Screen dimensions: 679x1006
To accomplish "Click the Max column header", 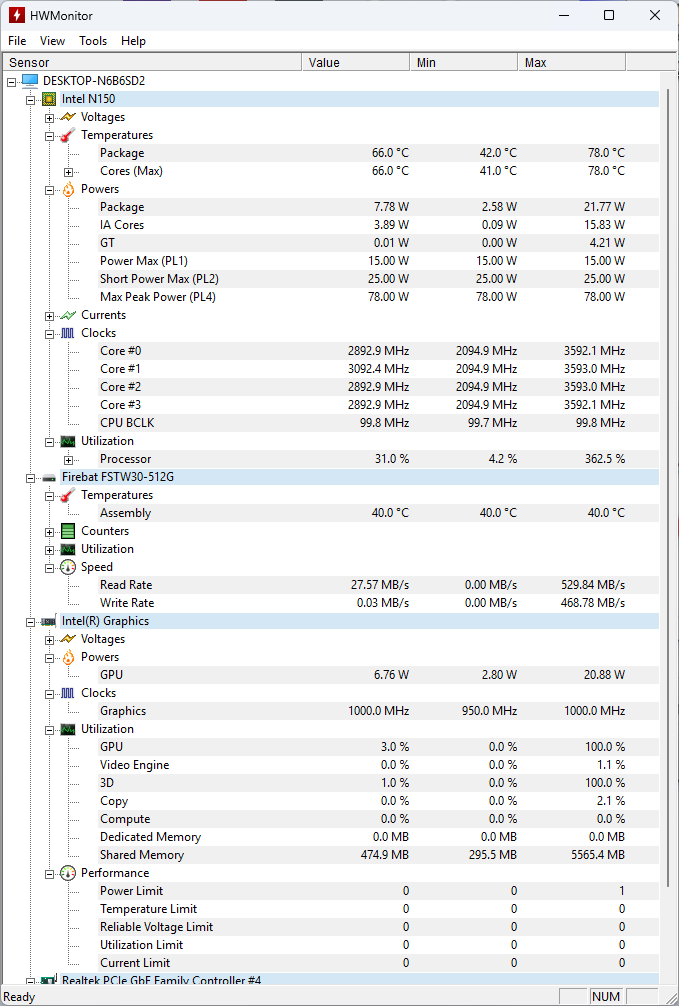I will 572,63.
